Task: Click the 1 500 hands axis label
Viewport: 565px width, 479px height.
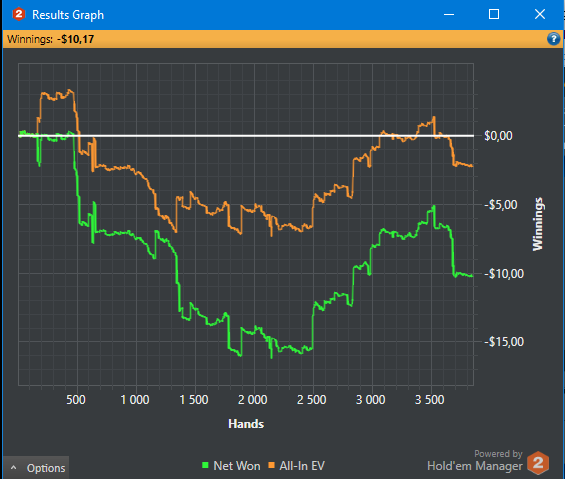Action: tap(194, 400)
